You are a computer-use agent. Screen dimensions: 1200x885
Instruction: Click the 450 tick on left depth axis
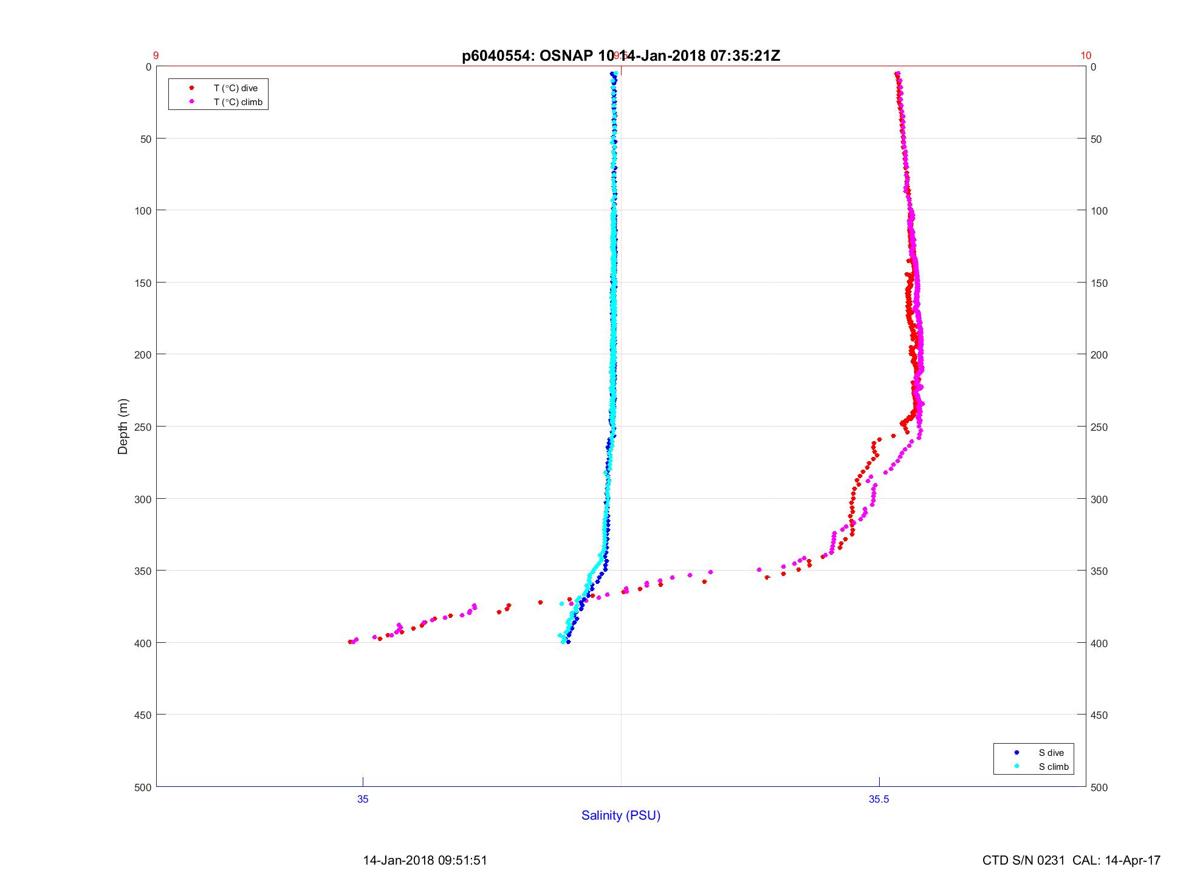coord(142,715)
